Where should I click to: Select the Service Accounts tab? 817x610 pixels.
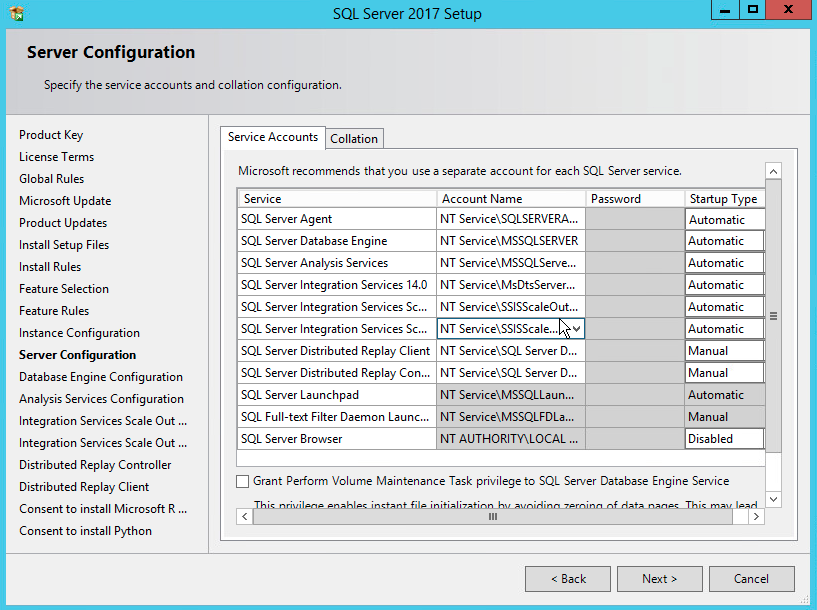[273, 138]
